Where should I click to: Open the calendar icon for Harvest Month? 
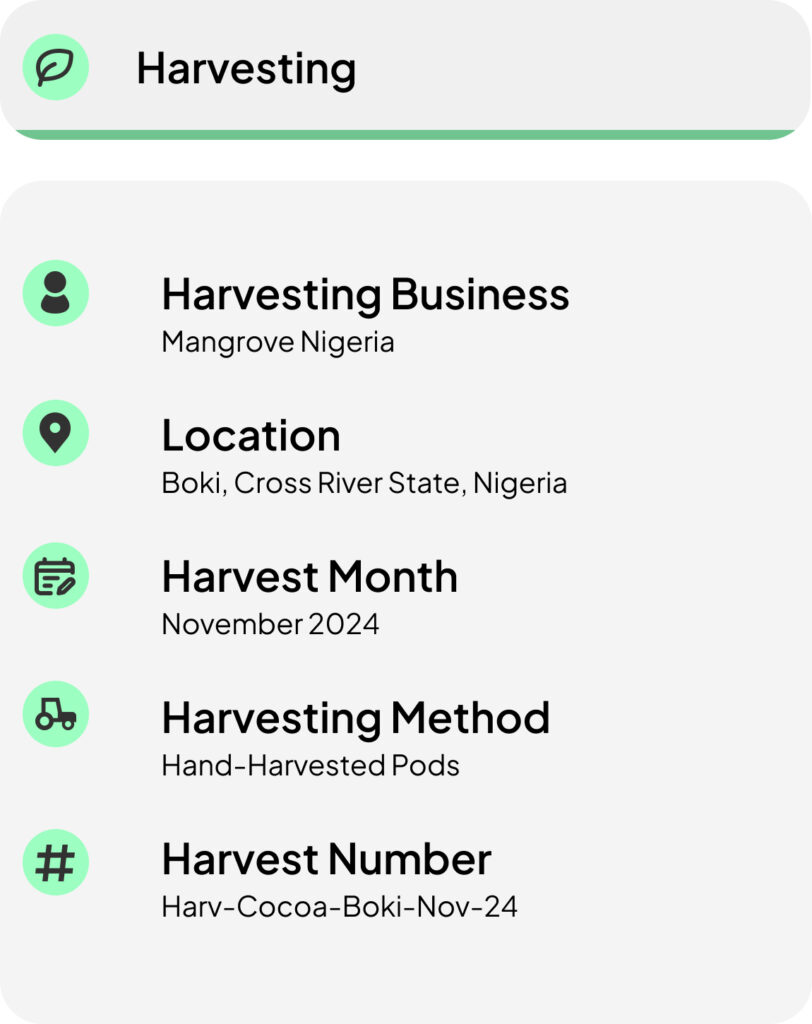click(56, 575)
